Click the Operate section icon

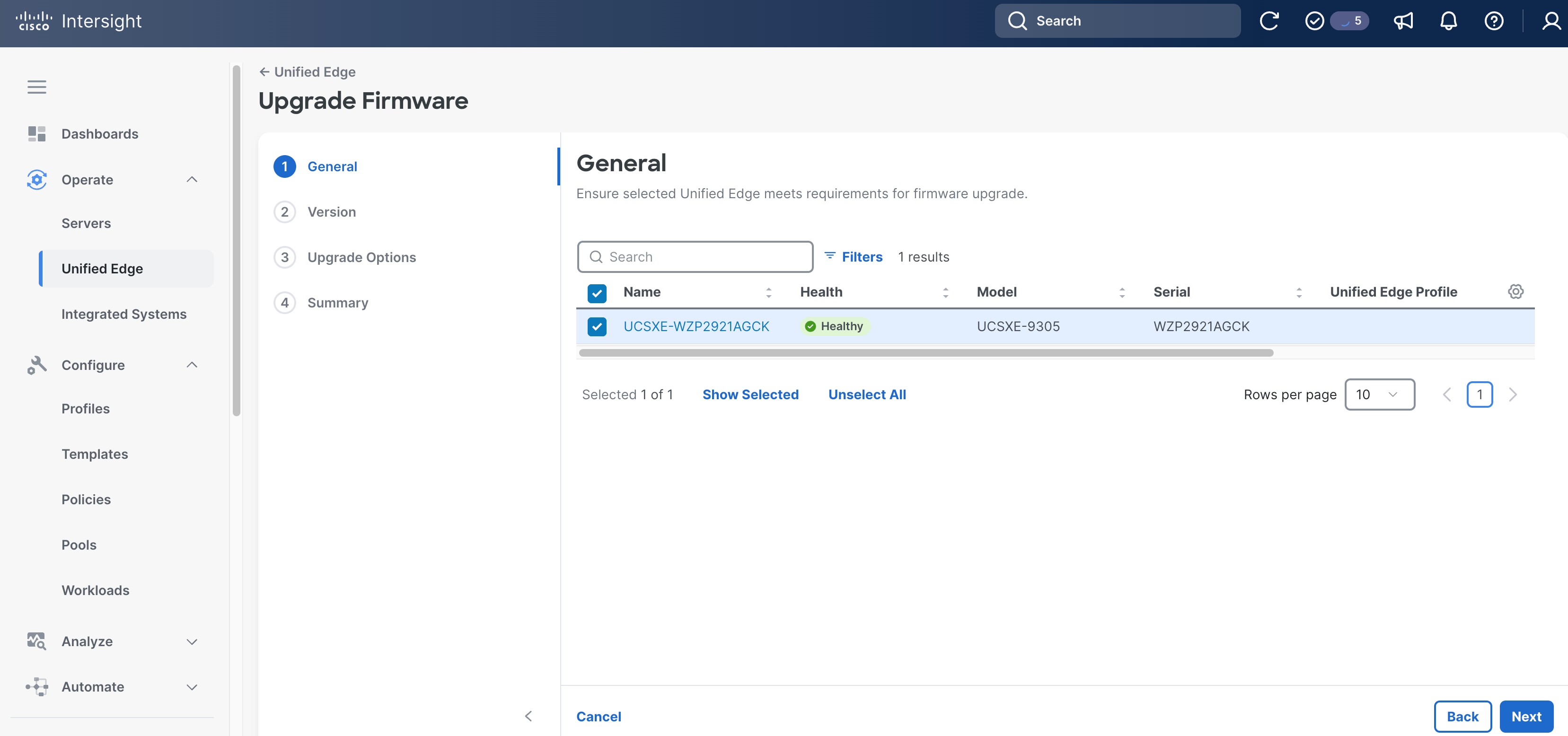pyautogui.click(x=36, y=180)
